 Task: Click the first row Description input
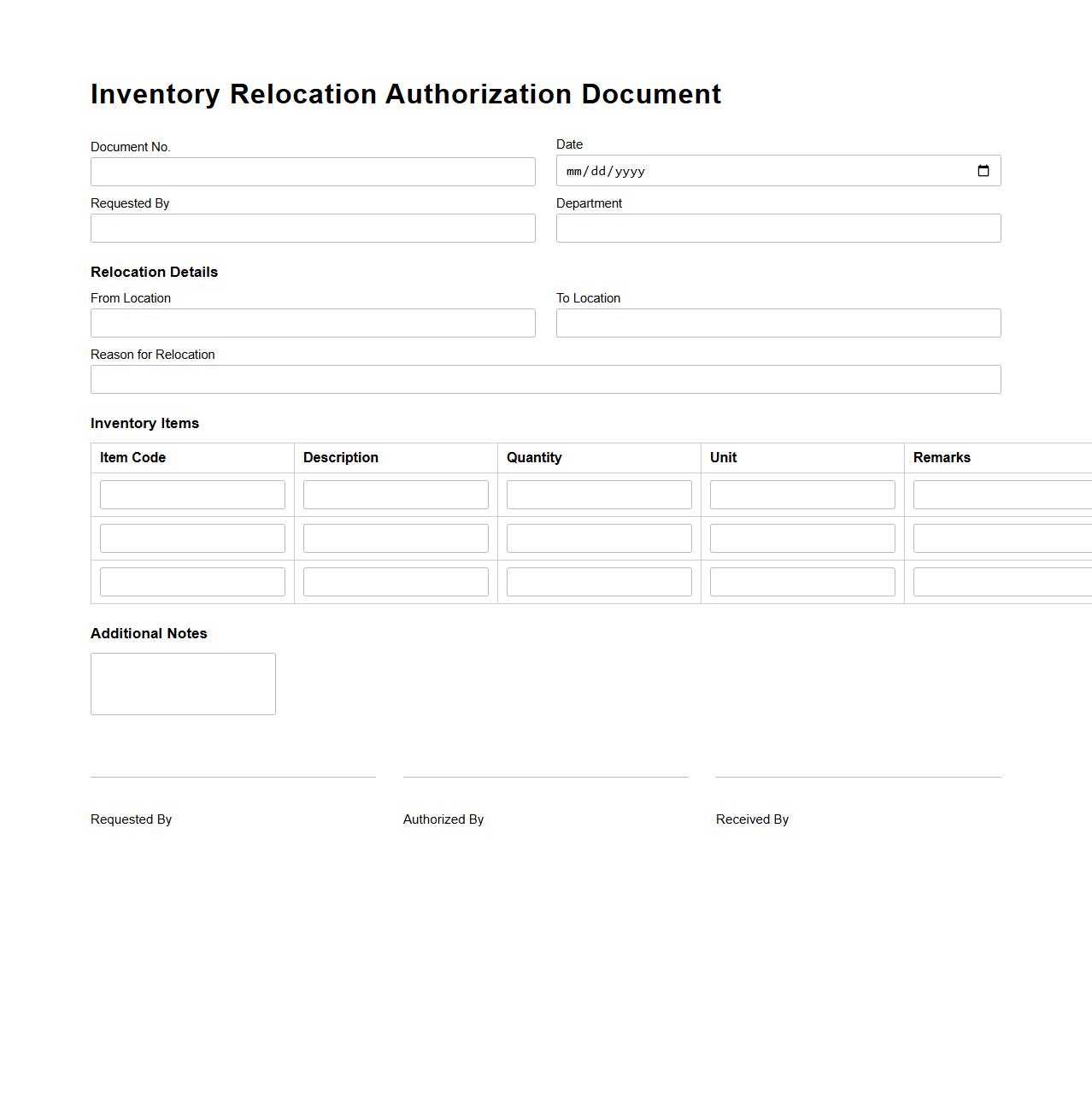396,494
